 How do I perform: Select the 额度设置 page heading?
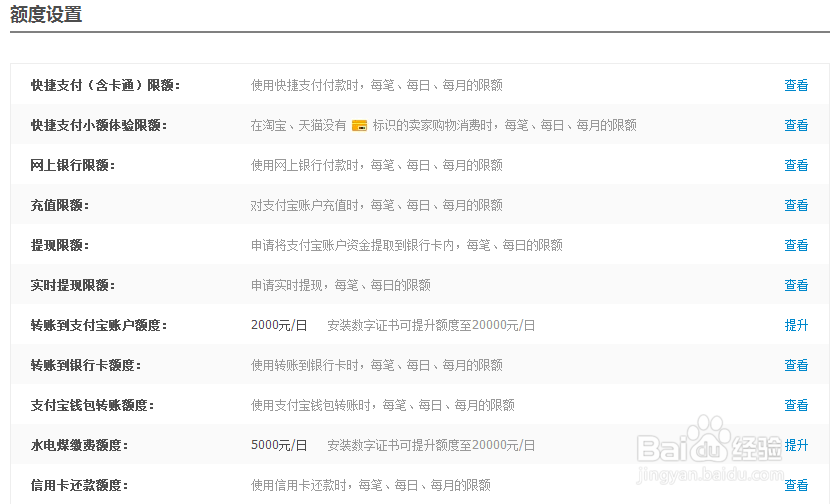46,14
